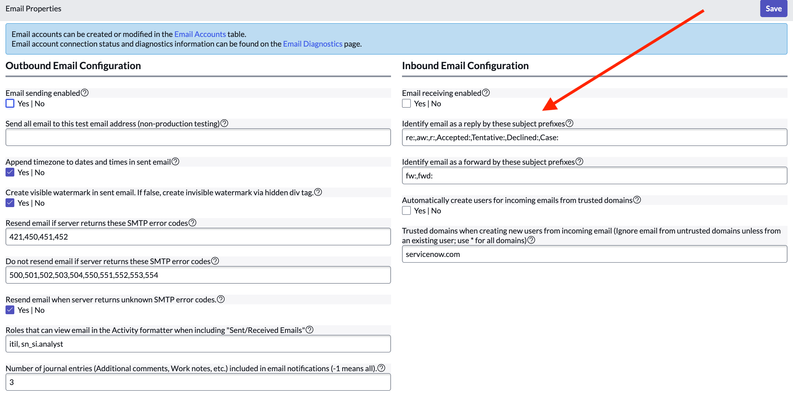Click label Resend email when server returns unknown
Screen dimensions: 793x401
111,299
